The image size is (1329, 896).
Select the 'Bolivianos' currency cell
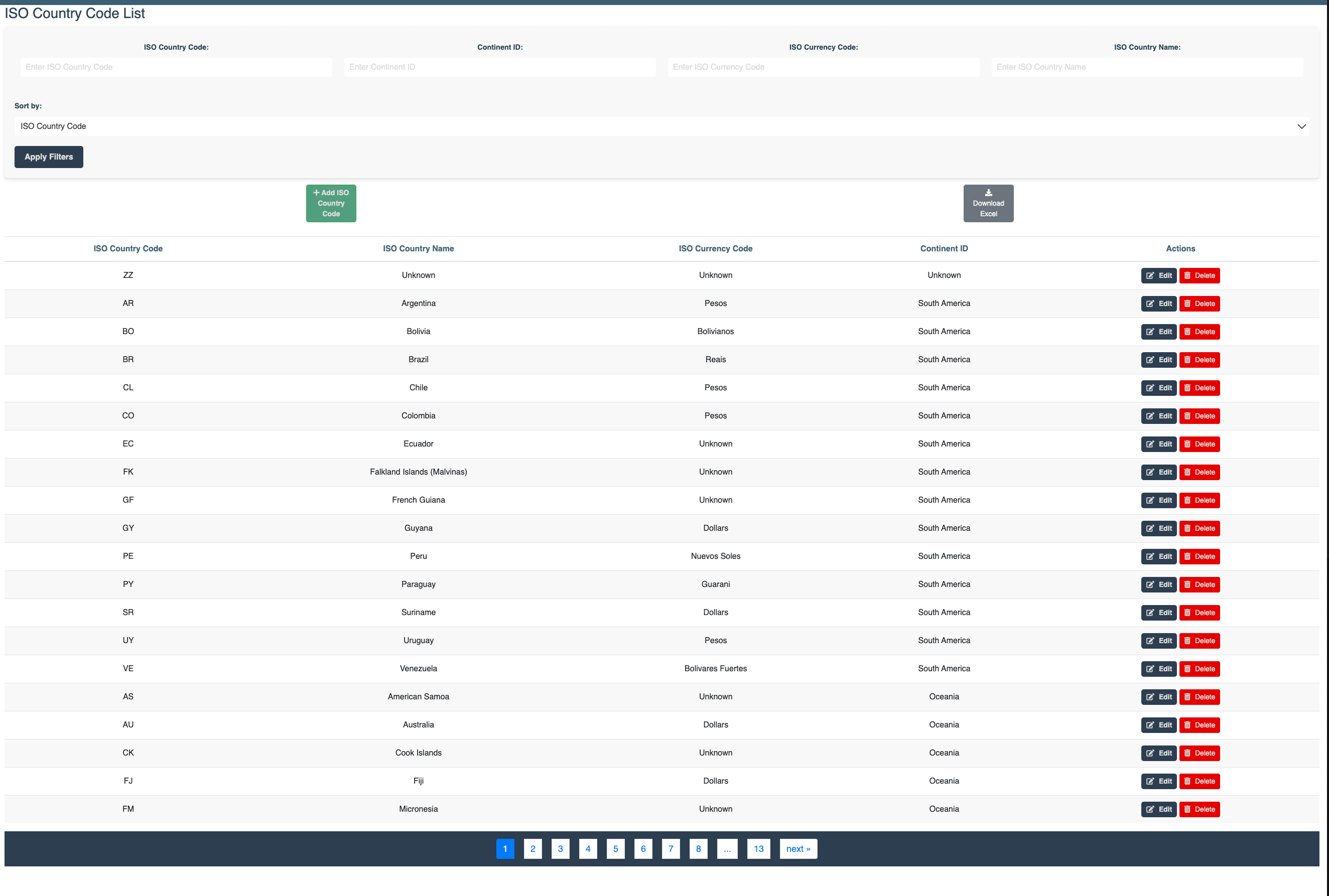pos(716,332)
